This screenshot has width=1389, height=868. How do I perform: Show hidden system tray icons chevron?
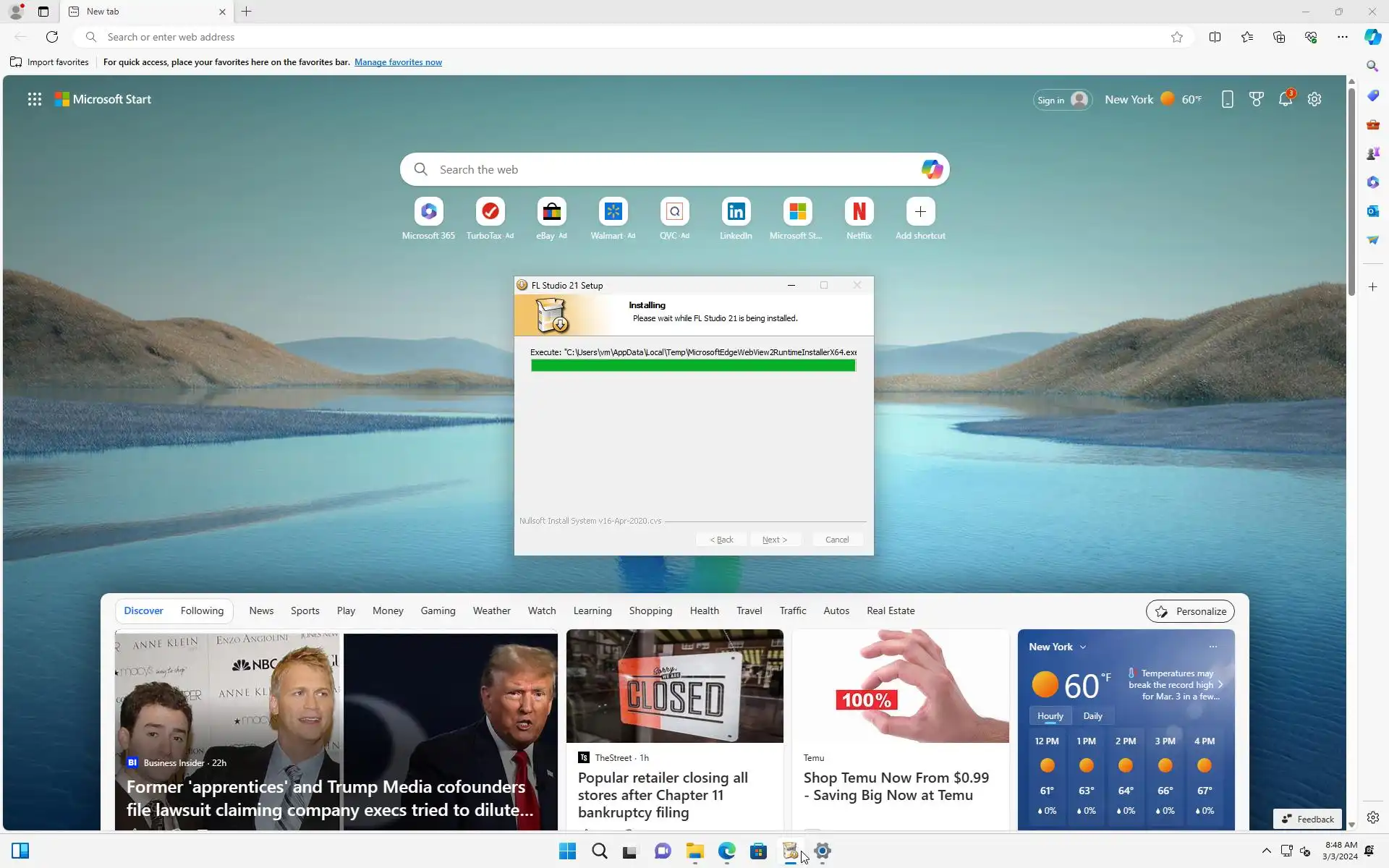tap(1266, 851)
